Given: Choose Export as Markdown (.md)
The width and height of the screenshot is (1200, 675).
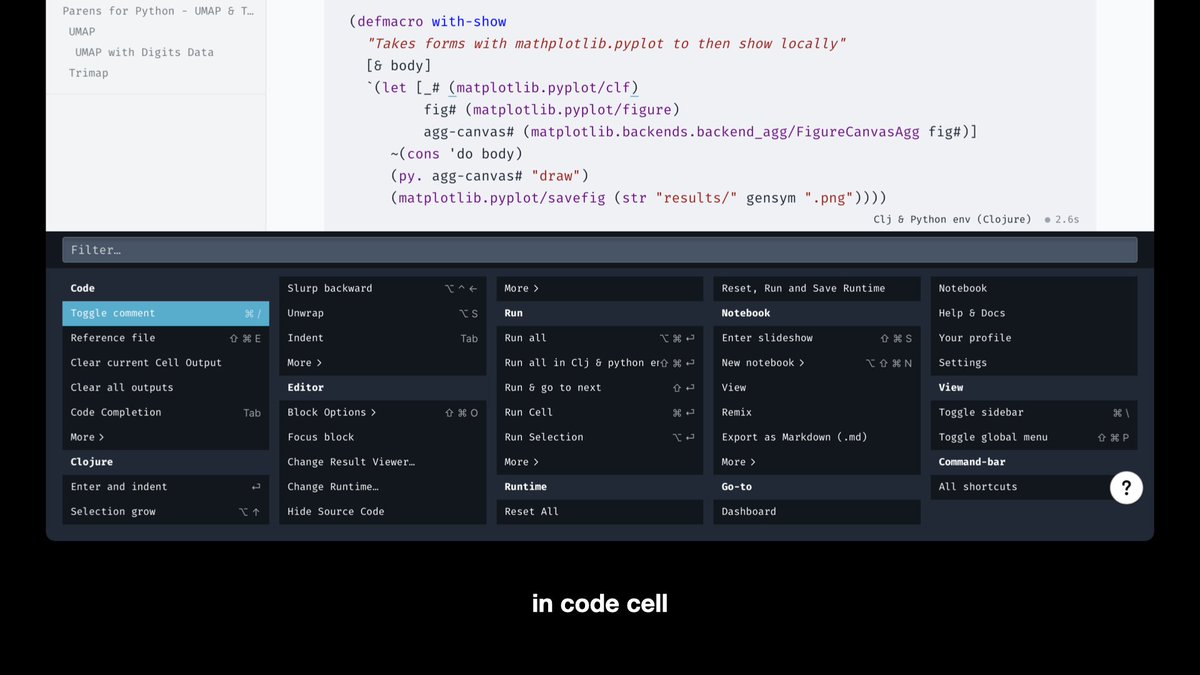Looking at the screenshot, I should point(816,437).
